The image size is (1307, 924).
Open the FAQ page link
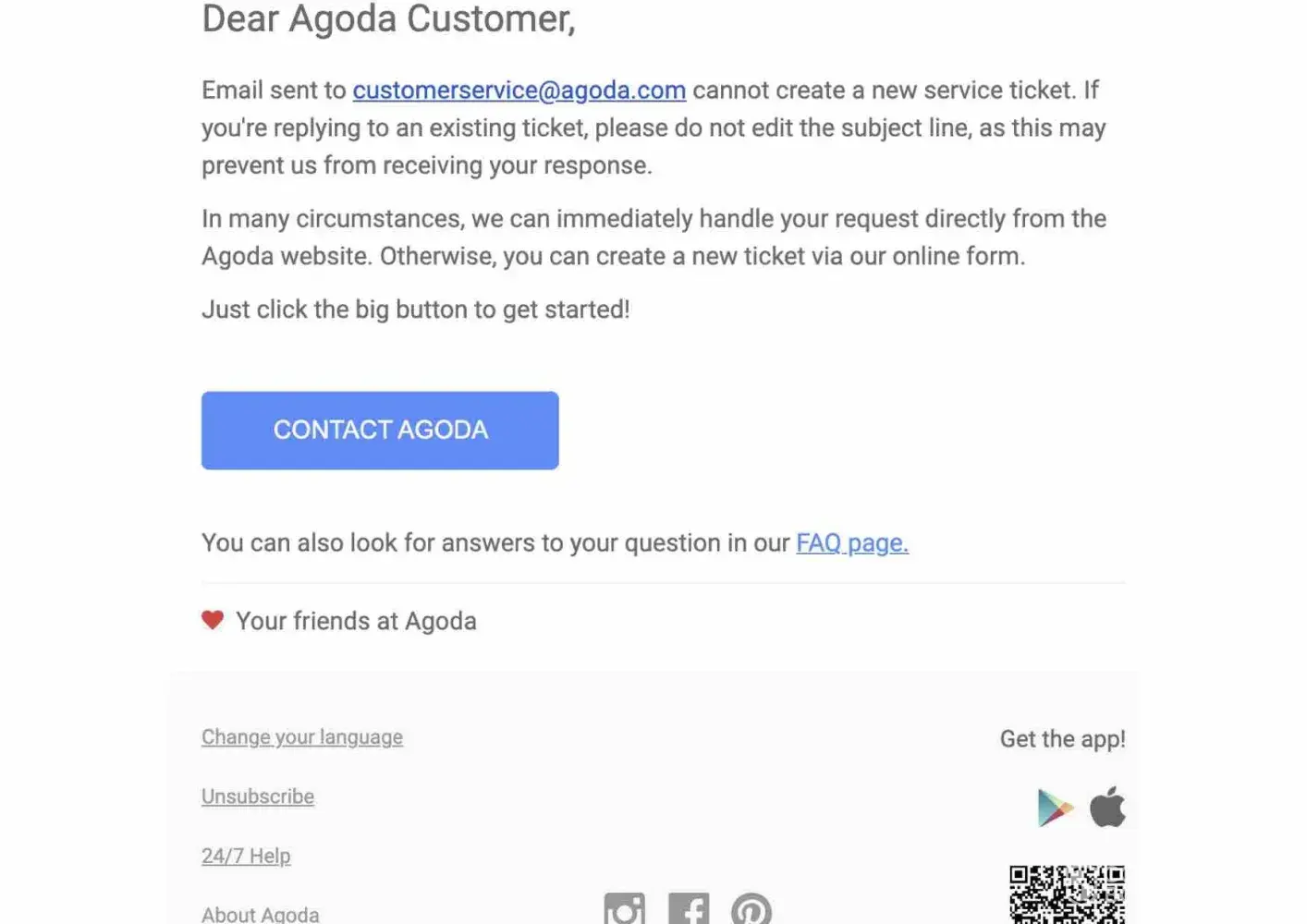click(852, 543)
